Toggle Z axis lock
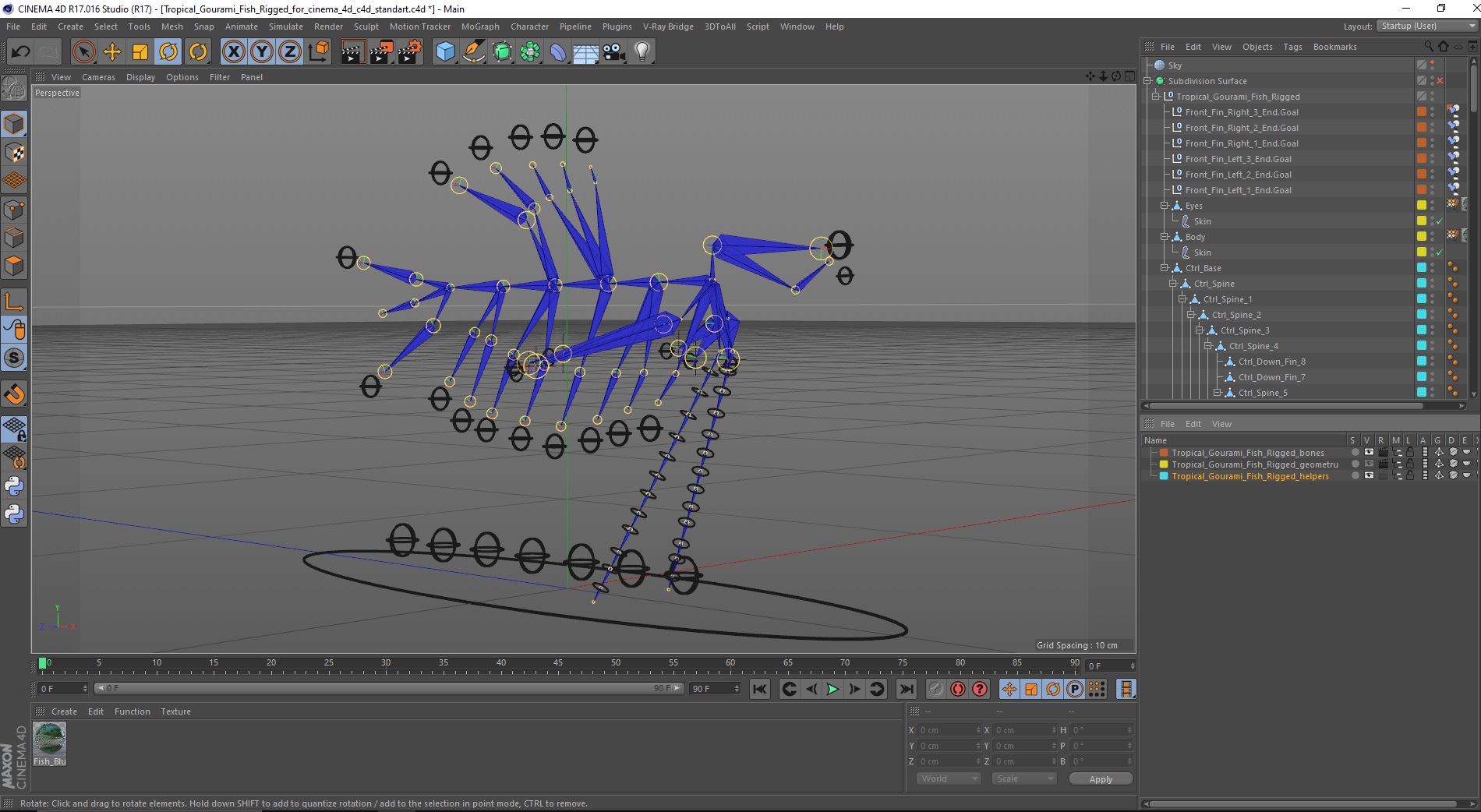Screen dimensions: 1481x812 point(290,52)
